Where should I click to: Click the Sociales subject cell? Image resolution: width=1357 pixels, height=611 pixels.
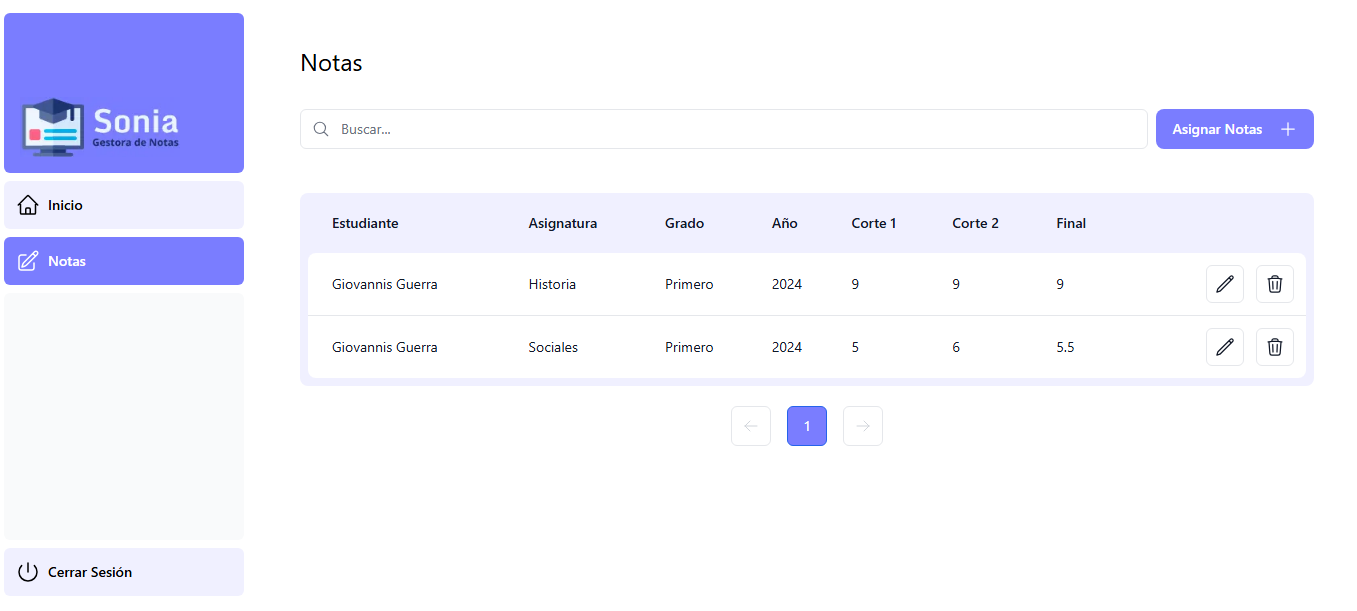[x=553, y=347]
